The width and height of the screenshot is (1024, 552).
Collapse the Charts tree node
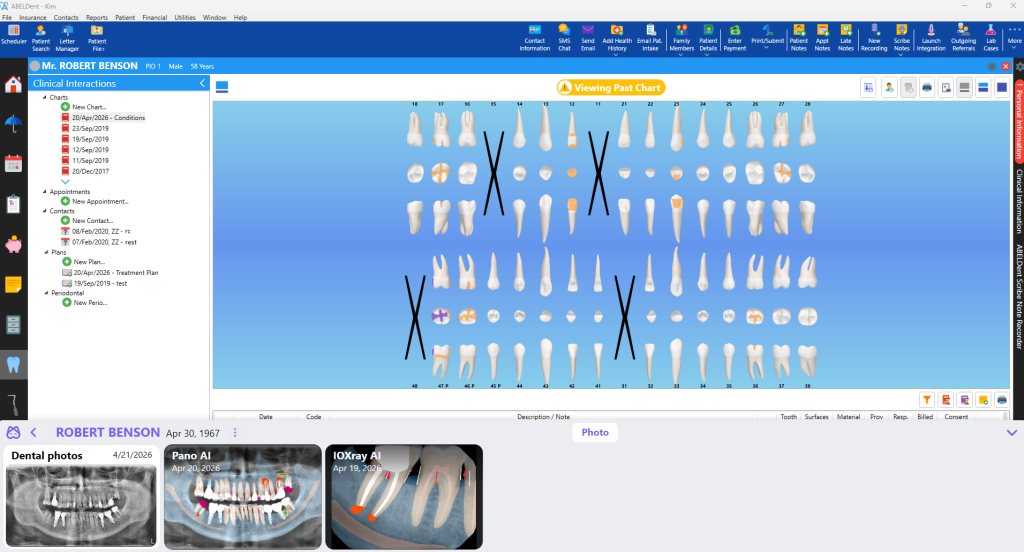tap(44, 97)
